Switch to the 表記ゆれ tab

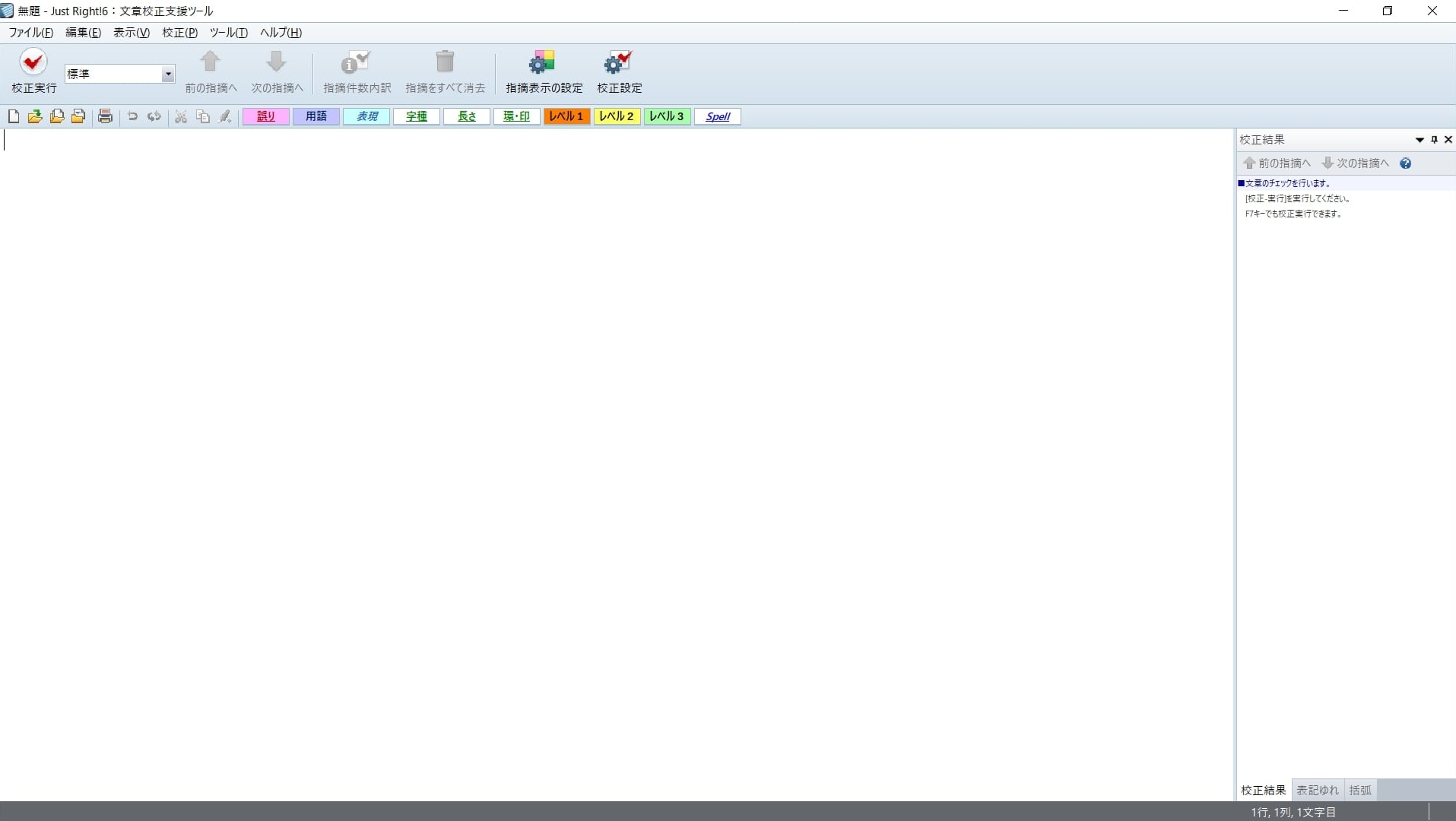(x=1318, y=791)
